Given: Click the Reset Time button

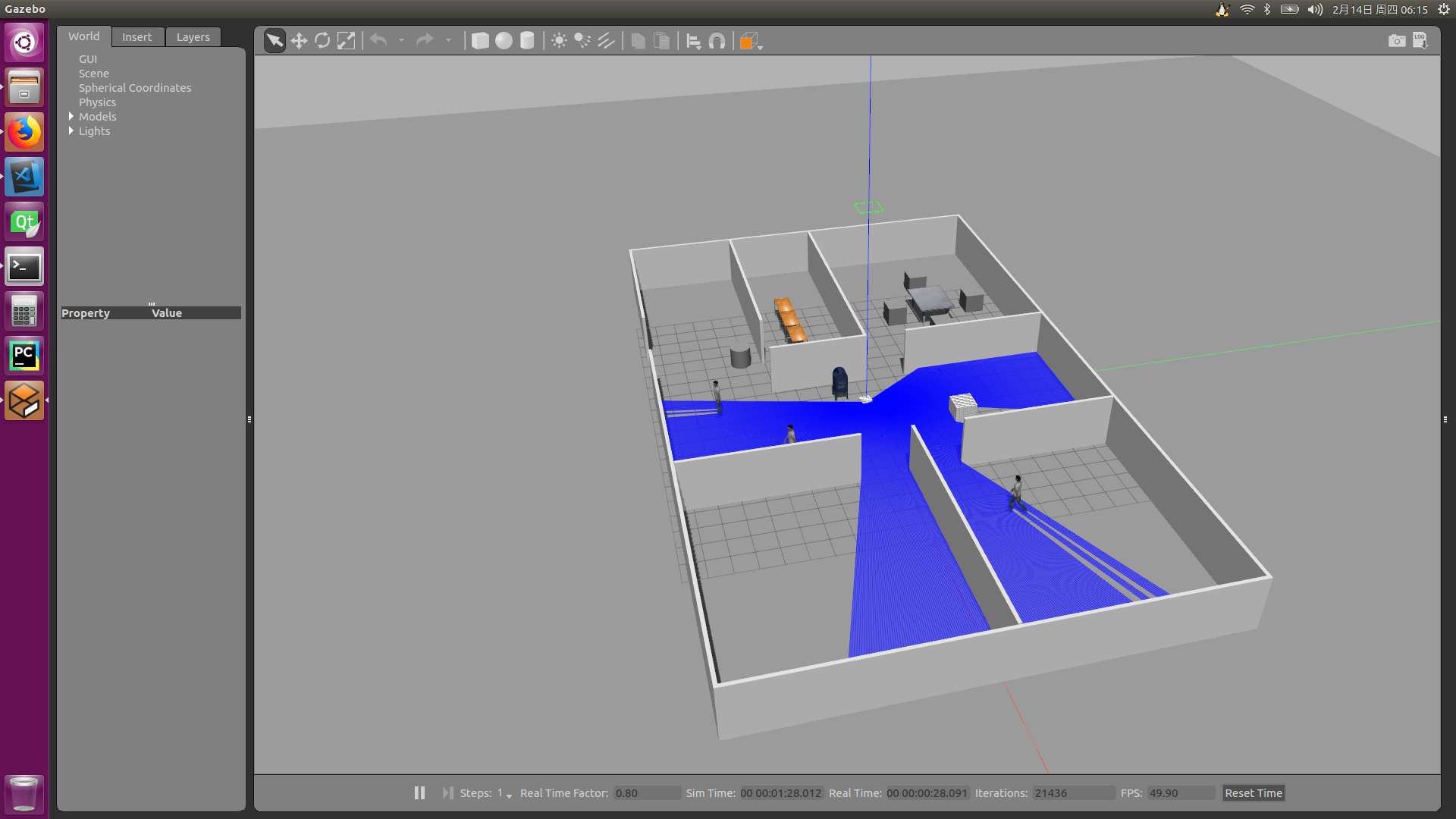Looking at the screenshot, I should pyautogui.click(x=1253, y=793).
